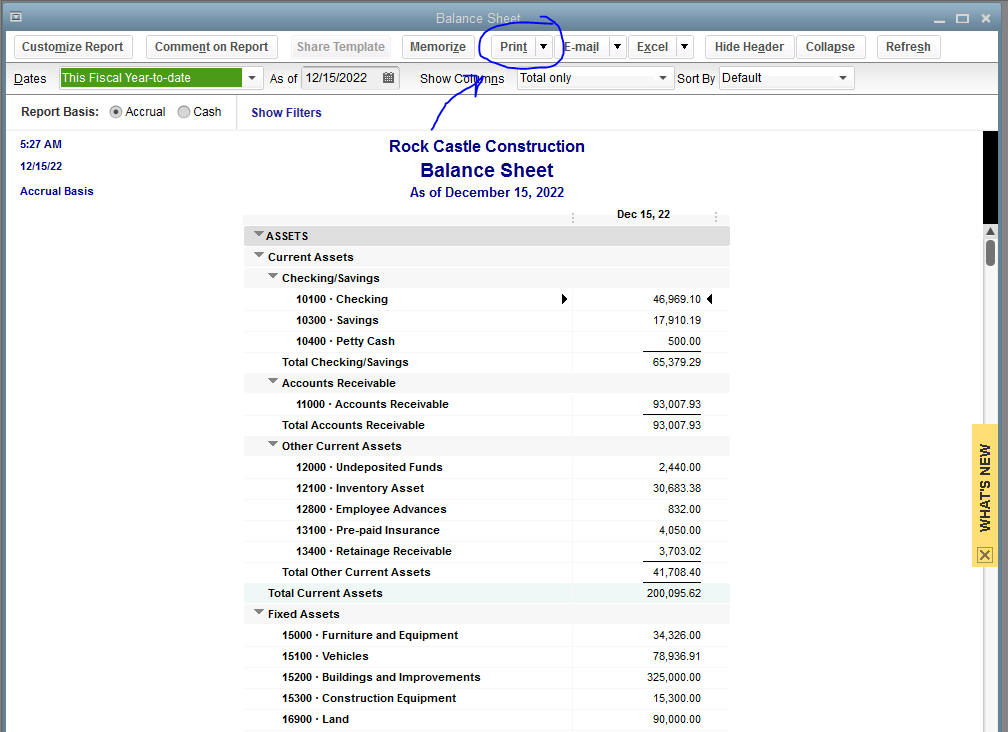Click the Customize Report button
This screenshot has width=1008, height=732.
(73, 47)
